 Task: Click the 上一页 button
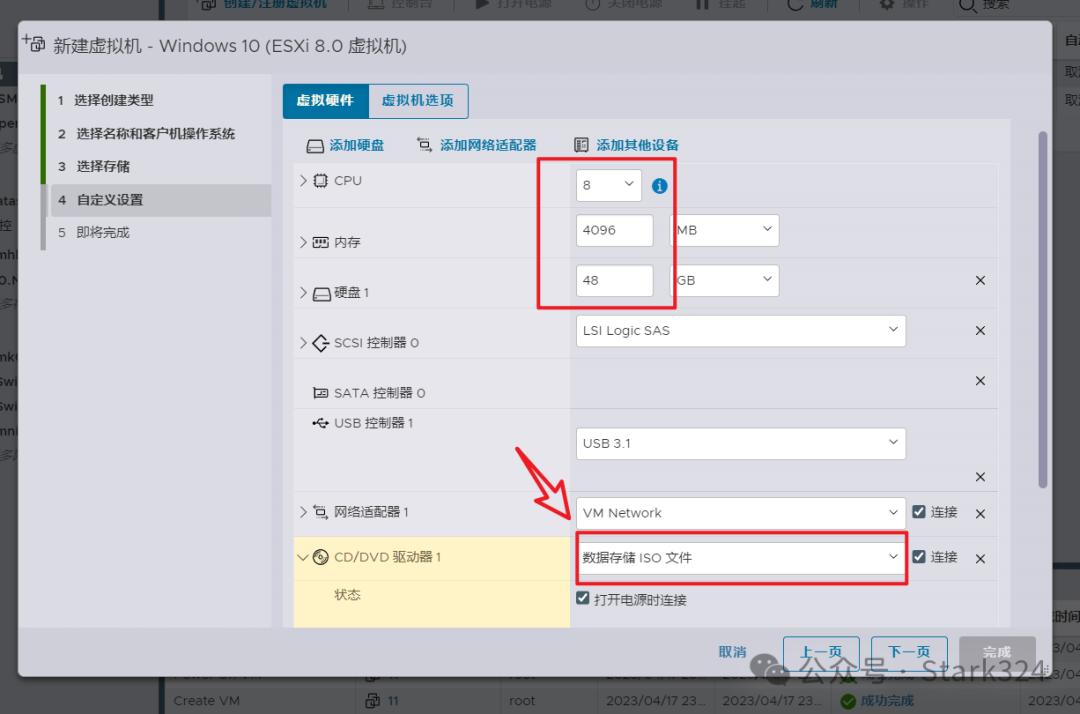point(821,652)
